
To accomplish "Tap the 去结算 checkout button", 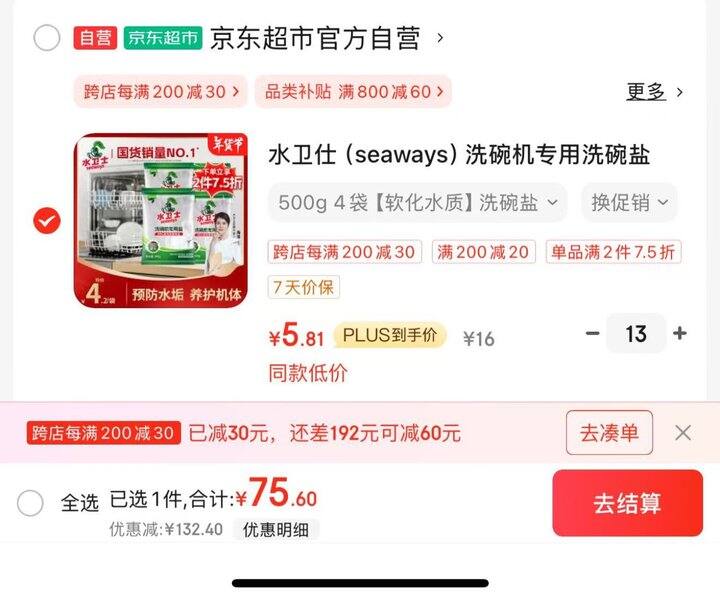I will (x=628, y=503).
